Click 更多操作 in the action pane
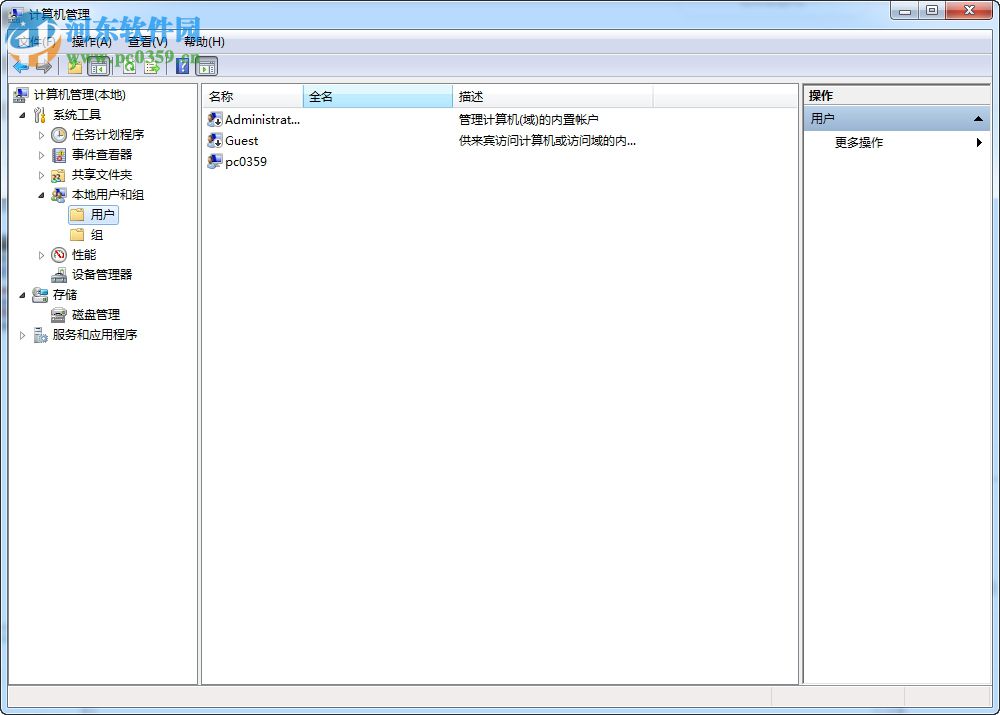 point(861,142)
